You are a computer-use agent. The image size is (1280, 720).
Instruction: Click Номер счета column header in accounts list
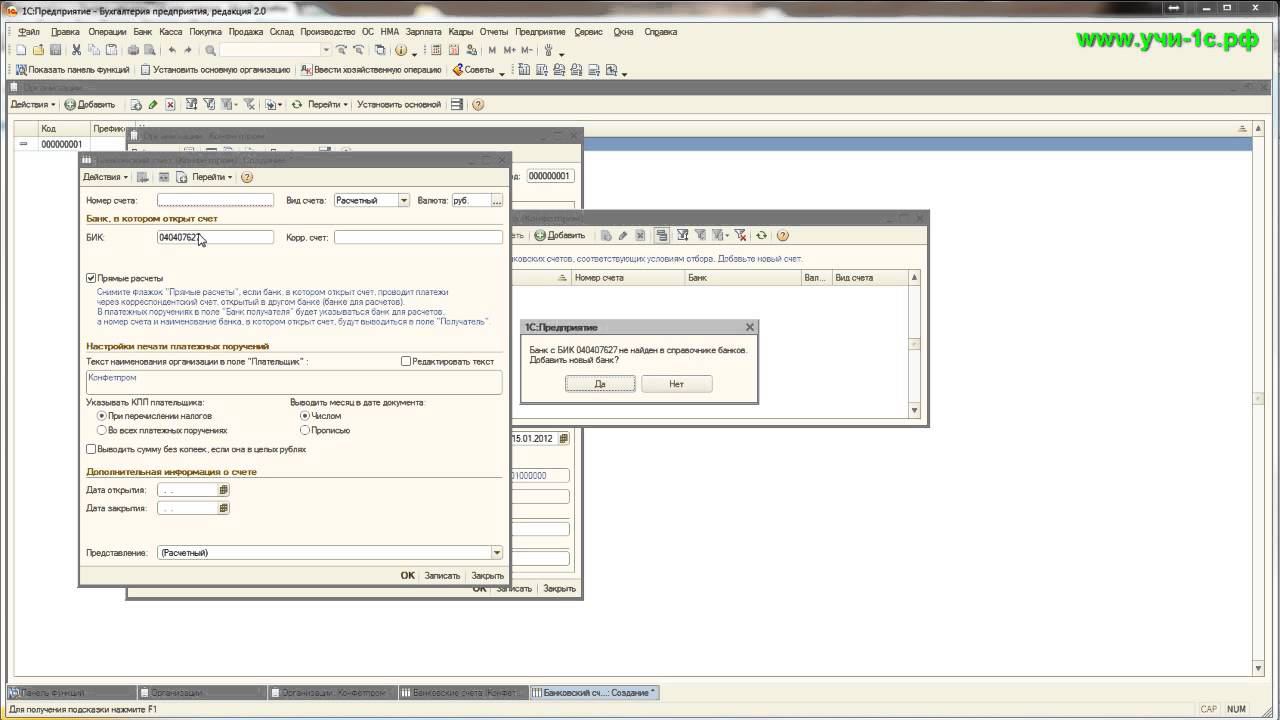(x=628, y=278)
